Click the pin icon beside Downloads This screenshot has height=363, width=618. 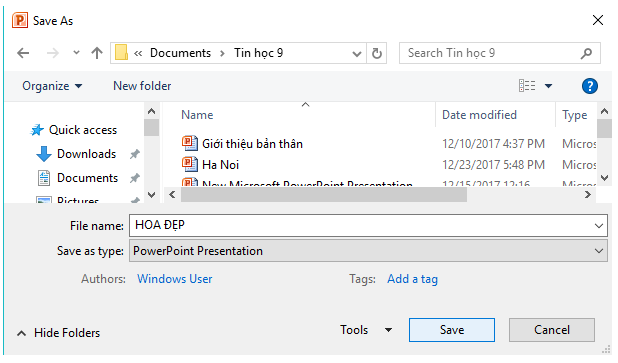135,154
